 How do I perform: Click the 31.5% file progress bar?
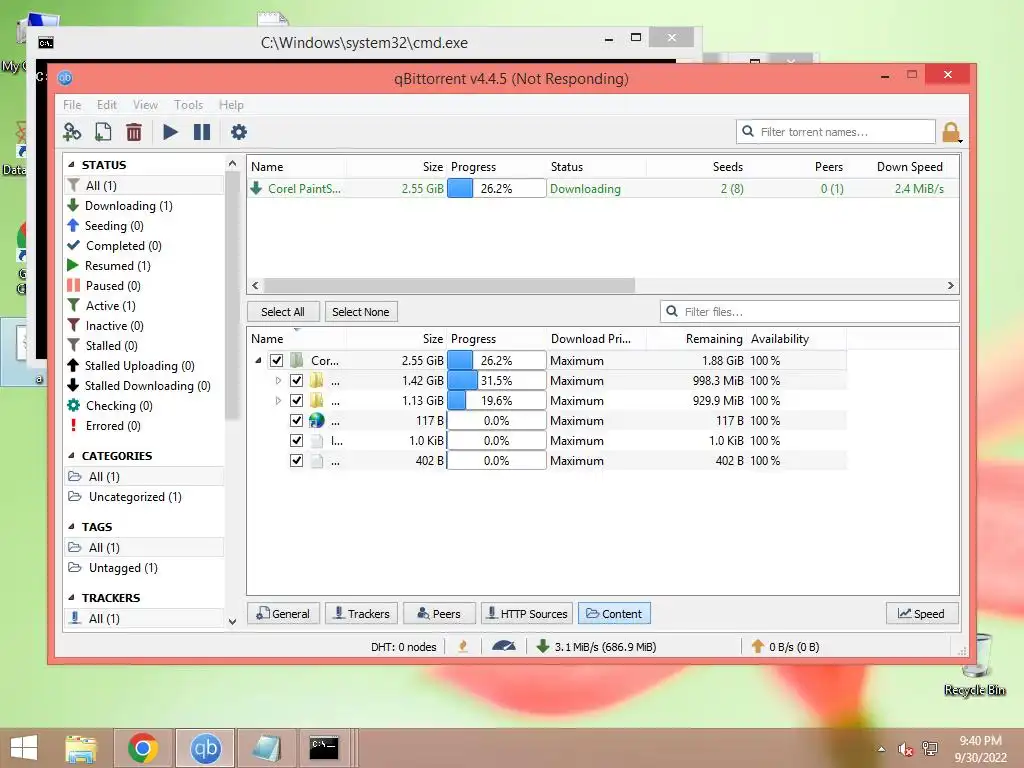click(496, 381)
